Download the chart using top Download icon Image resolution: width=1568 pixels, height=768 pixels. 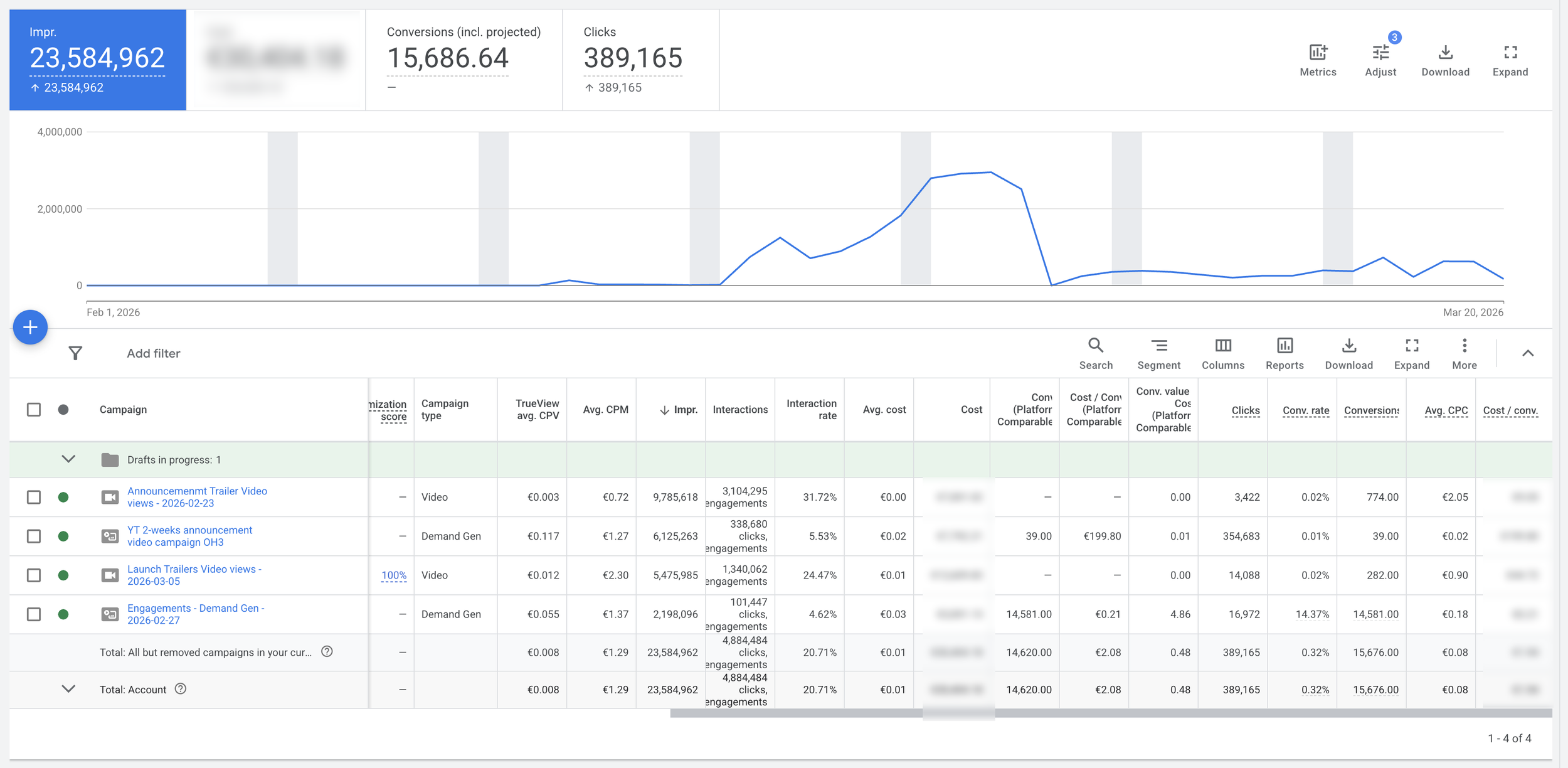pyautogui.click(x=1445, y=53)
